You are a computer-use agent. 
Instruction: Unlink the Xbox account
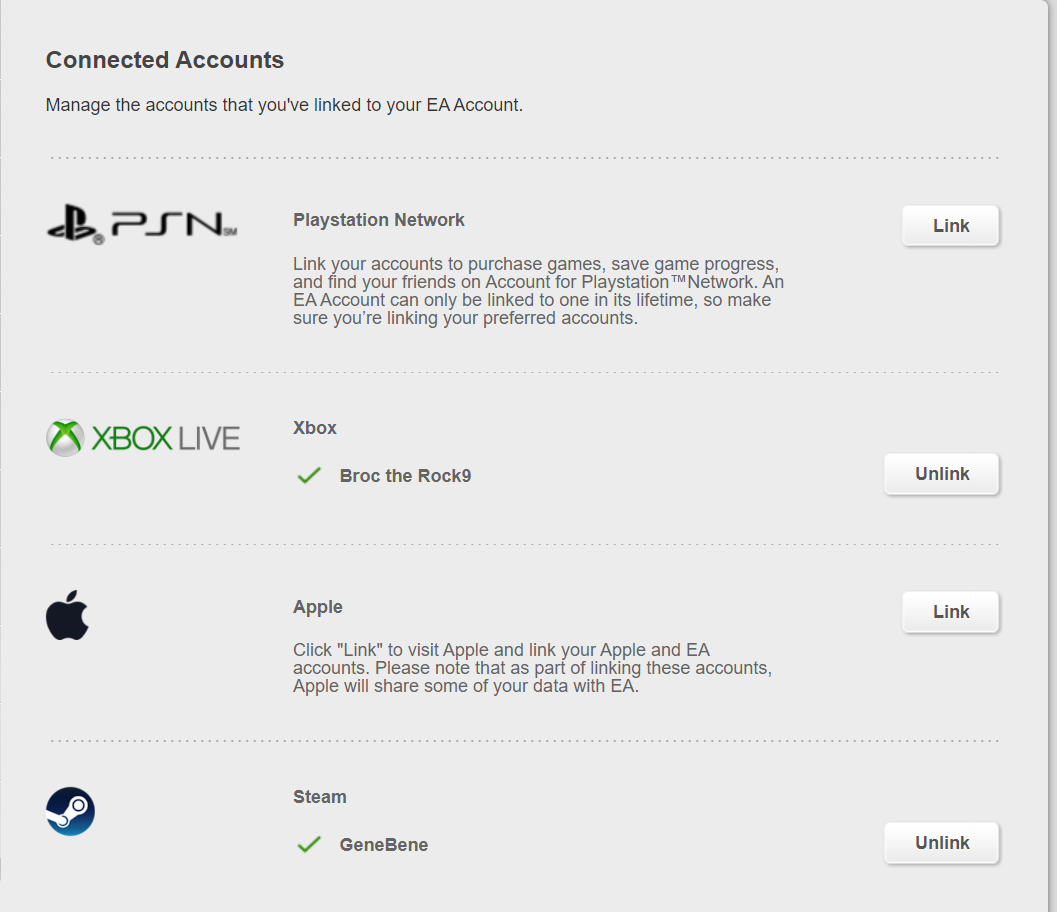pos(941,474)
